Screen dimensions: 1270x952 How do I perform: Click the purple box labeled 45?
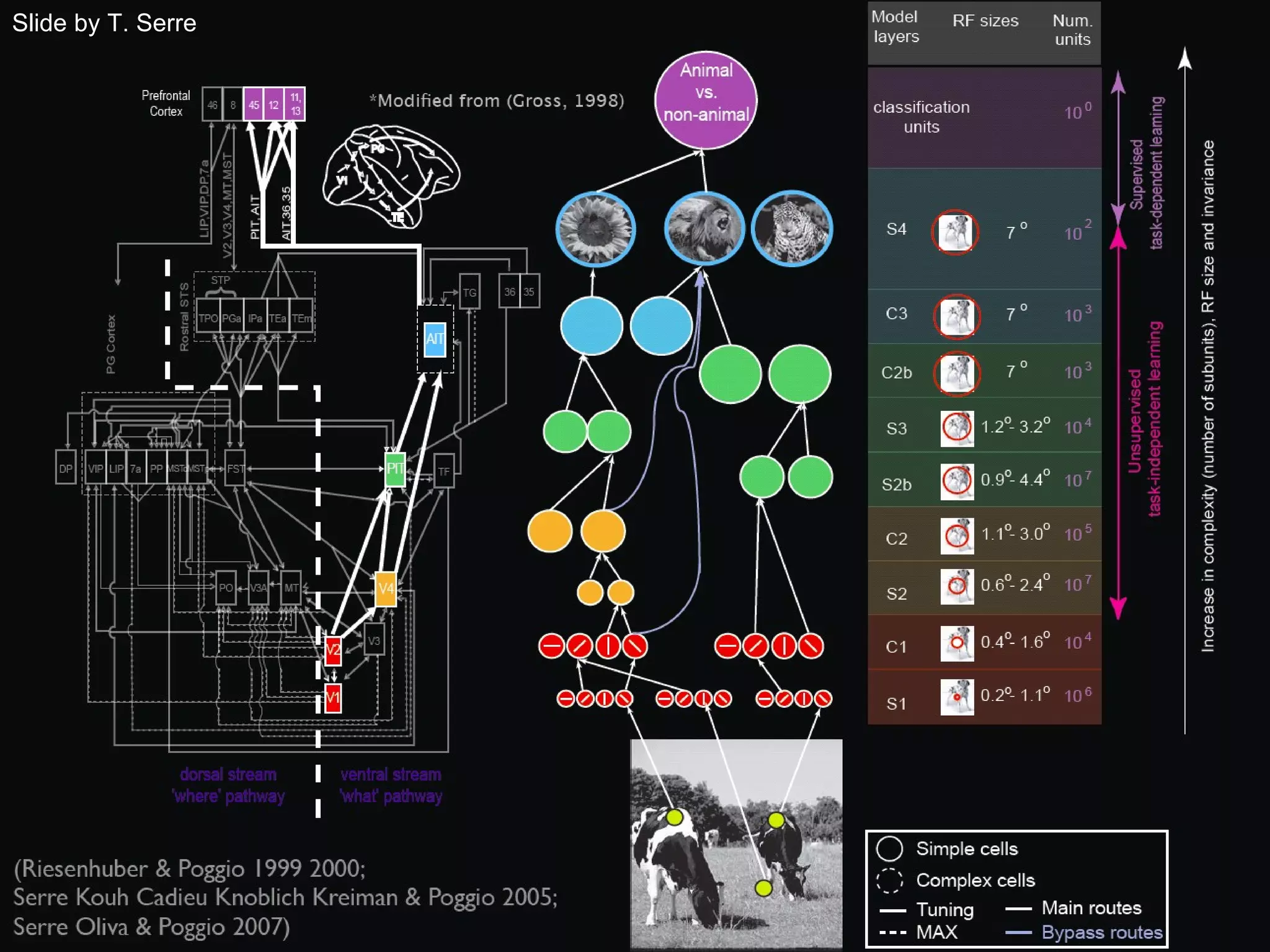click(x=254, y=104)
